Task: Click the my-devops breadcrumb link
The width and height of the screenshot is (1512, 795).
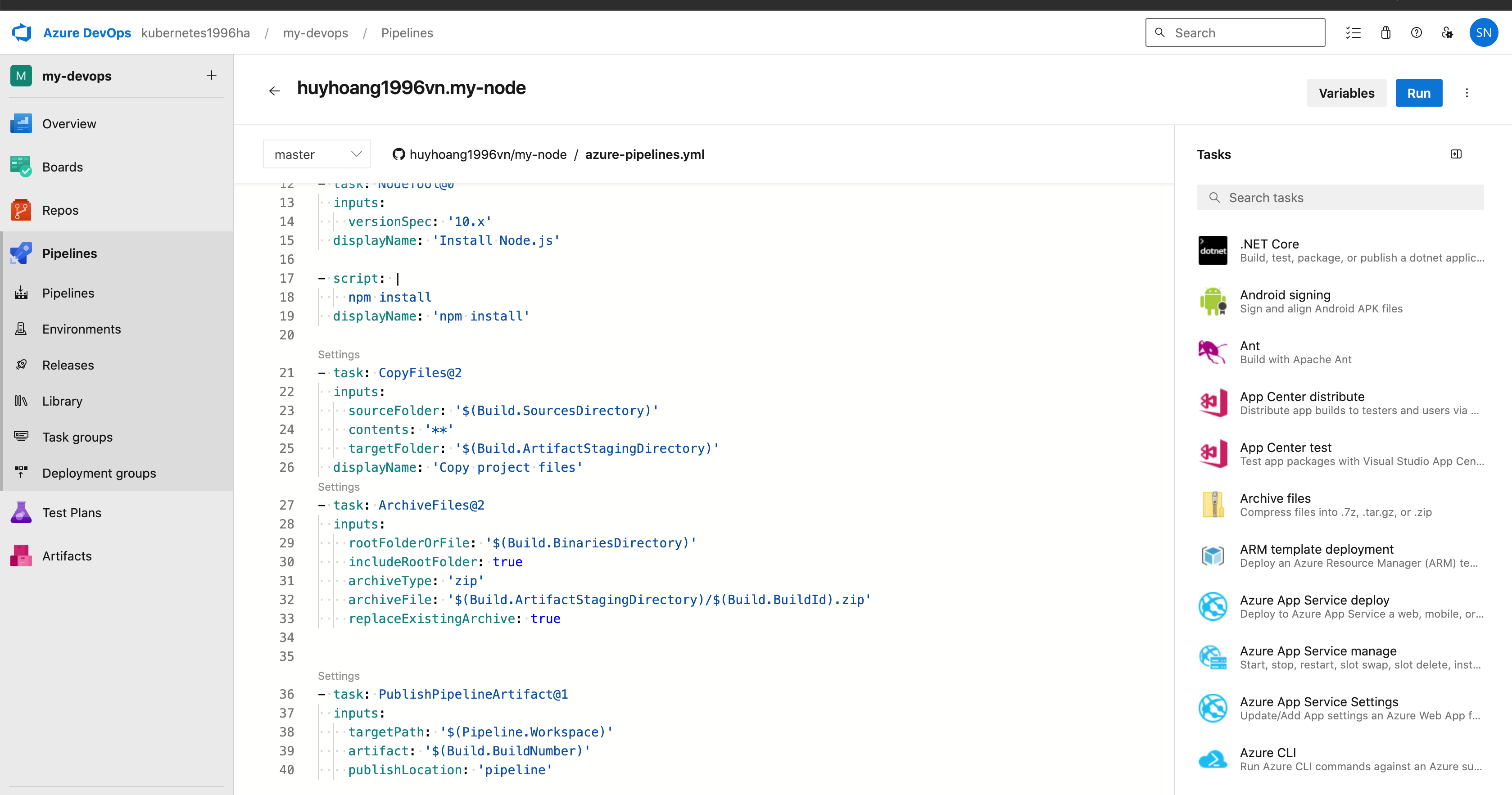Action: coord(316,33)
